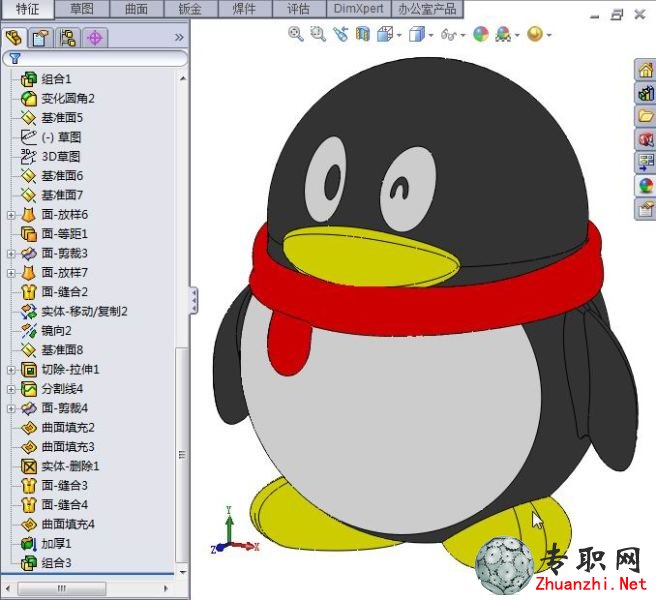Expand the 面-剪裁3 tree node
The width and height of the screenshot is (656, 600).
(x=11, y=254)
